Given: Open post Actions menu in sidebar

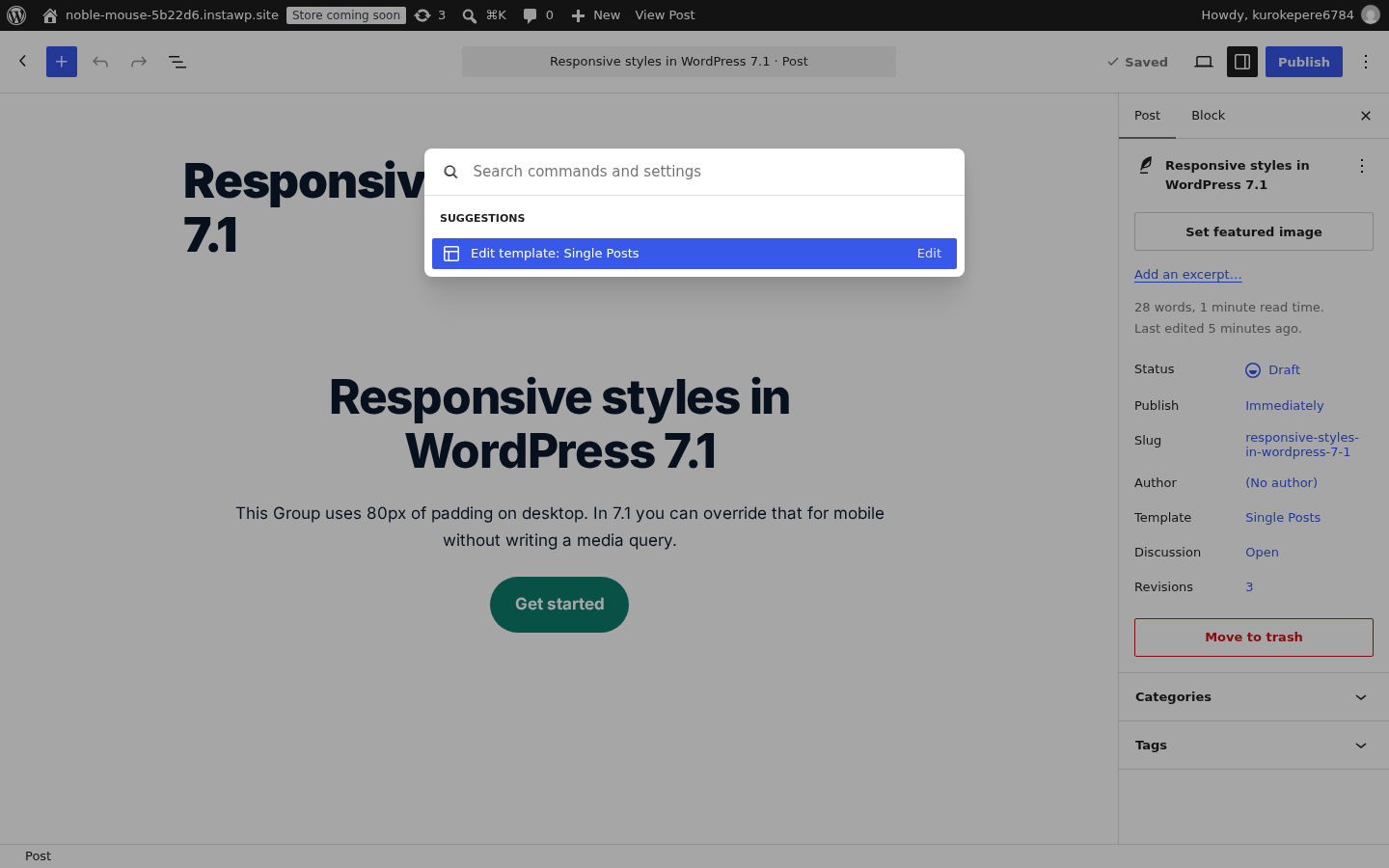Looking at the screenshot, I should [x=1362, y=166].
